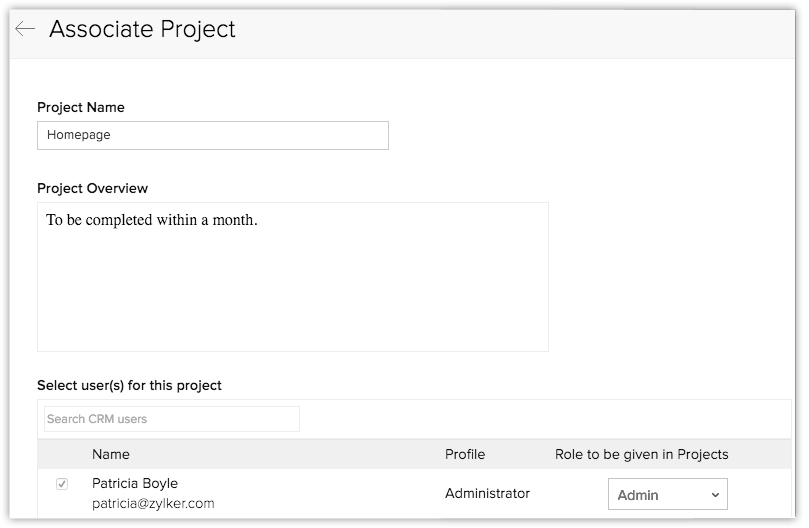Click the chevron arrow in the role dropdown
Screen dimensions: 809x528
tap(715, 495)
